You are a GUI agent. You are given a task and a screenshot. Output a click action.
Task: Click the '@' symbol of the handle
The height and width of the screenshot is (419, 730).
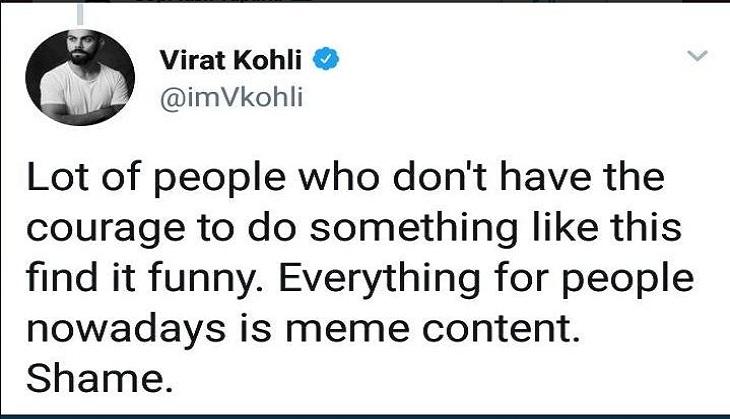point(172,99)
